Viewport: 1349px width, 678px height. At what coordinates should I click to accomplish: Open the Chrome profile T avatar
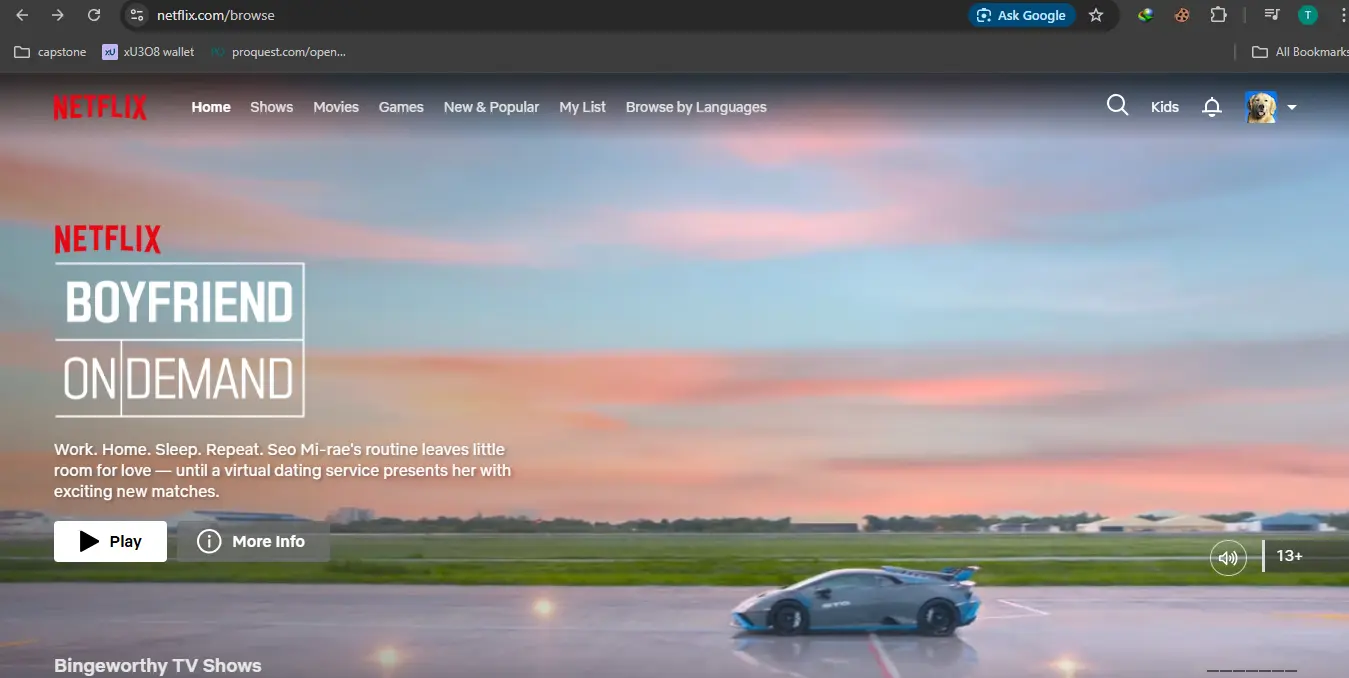coord(1307,15)
